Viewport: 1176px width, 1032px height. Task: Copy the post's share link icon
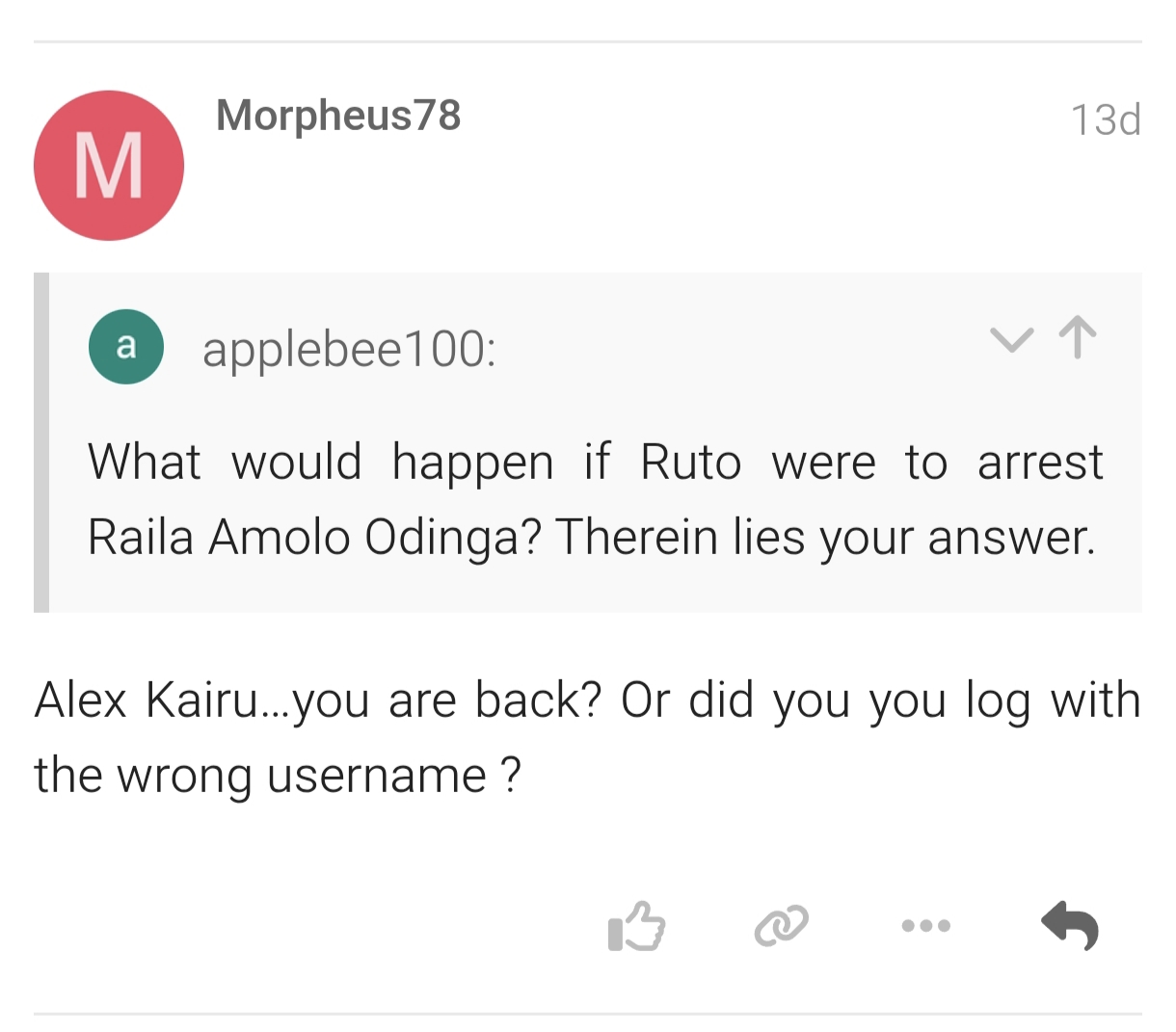click(781, 927)
